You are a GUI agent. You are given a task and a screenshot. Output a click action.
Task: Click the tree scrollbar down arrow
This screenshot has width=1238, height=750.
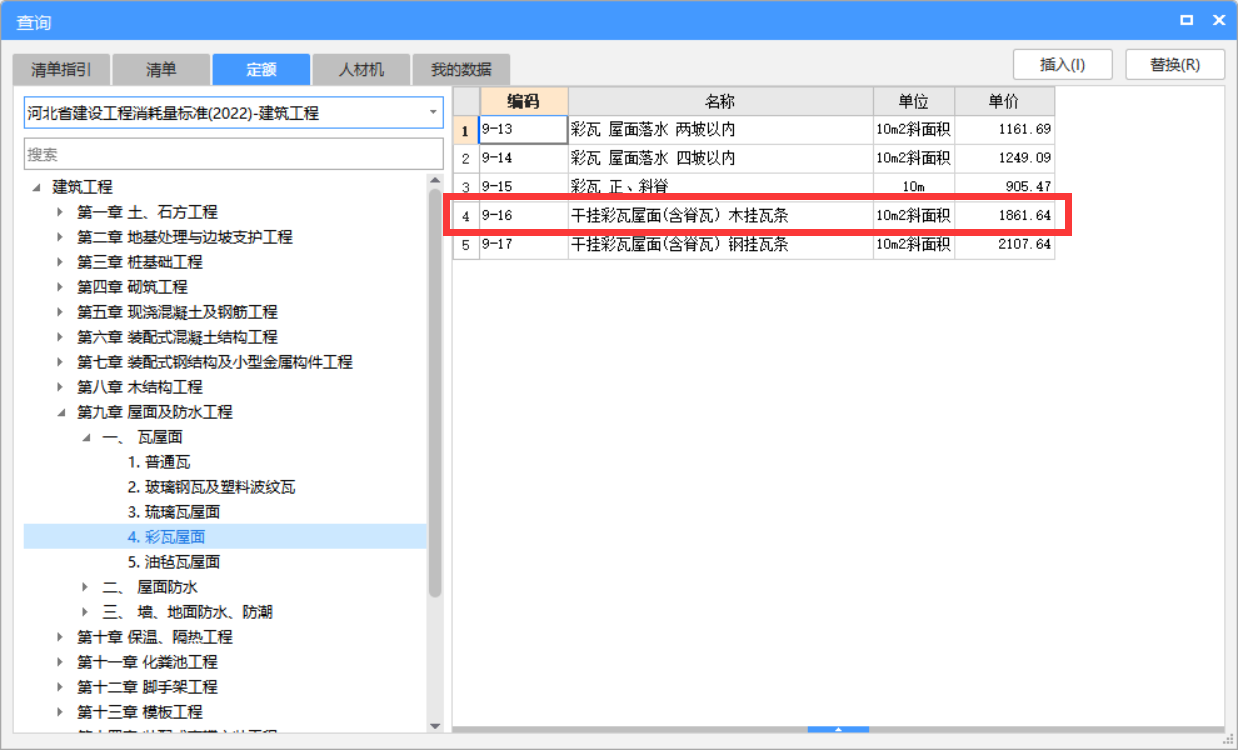(x=435, y=726)
